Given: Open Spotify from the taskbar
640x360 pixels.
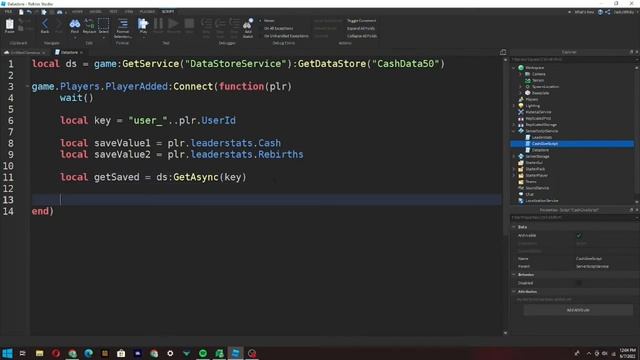Looking at the screenshot, I should [x=203, y=353].
